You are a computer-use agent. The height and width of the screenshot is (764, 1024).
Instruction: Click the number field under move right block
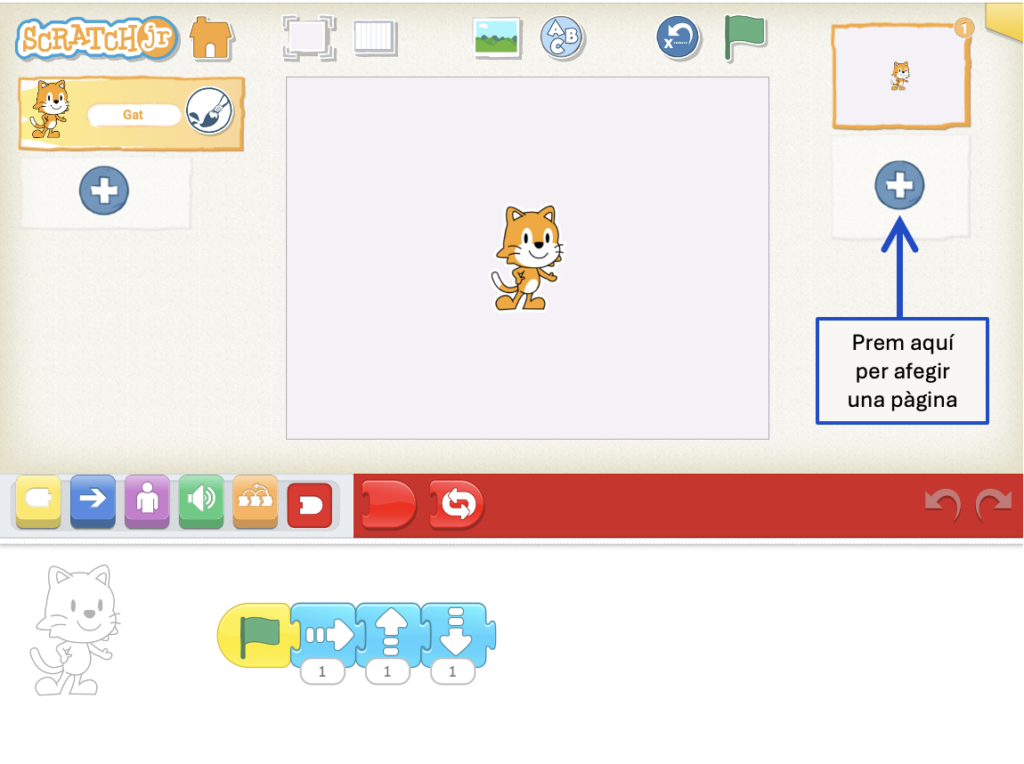322,673
